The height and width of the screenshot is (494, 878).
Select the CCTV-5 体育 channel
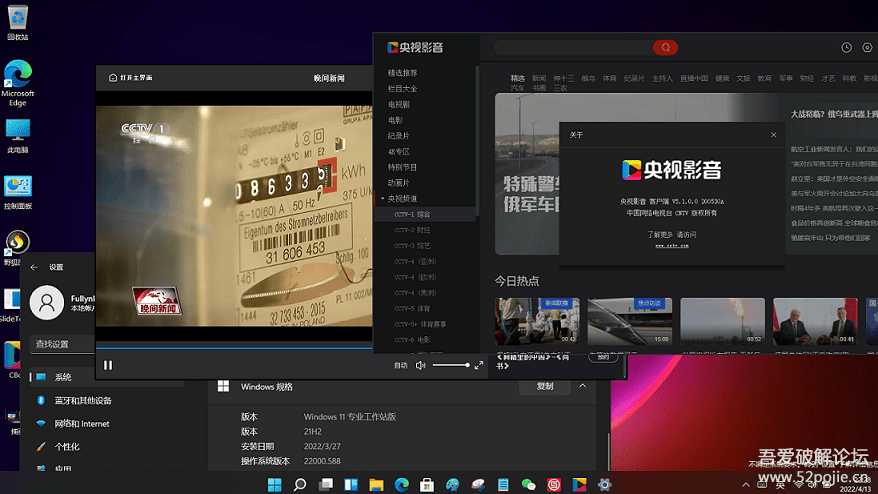pyautogui.click(x=412, y=309)
